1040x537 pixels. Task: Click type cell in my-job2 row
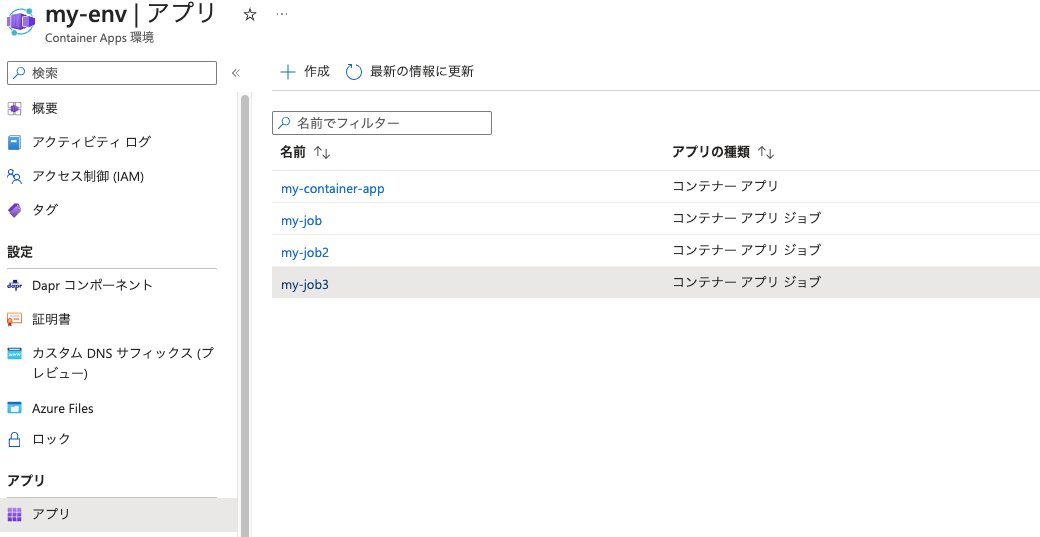pyautogui.click(x=747, y=249)
